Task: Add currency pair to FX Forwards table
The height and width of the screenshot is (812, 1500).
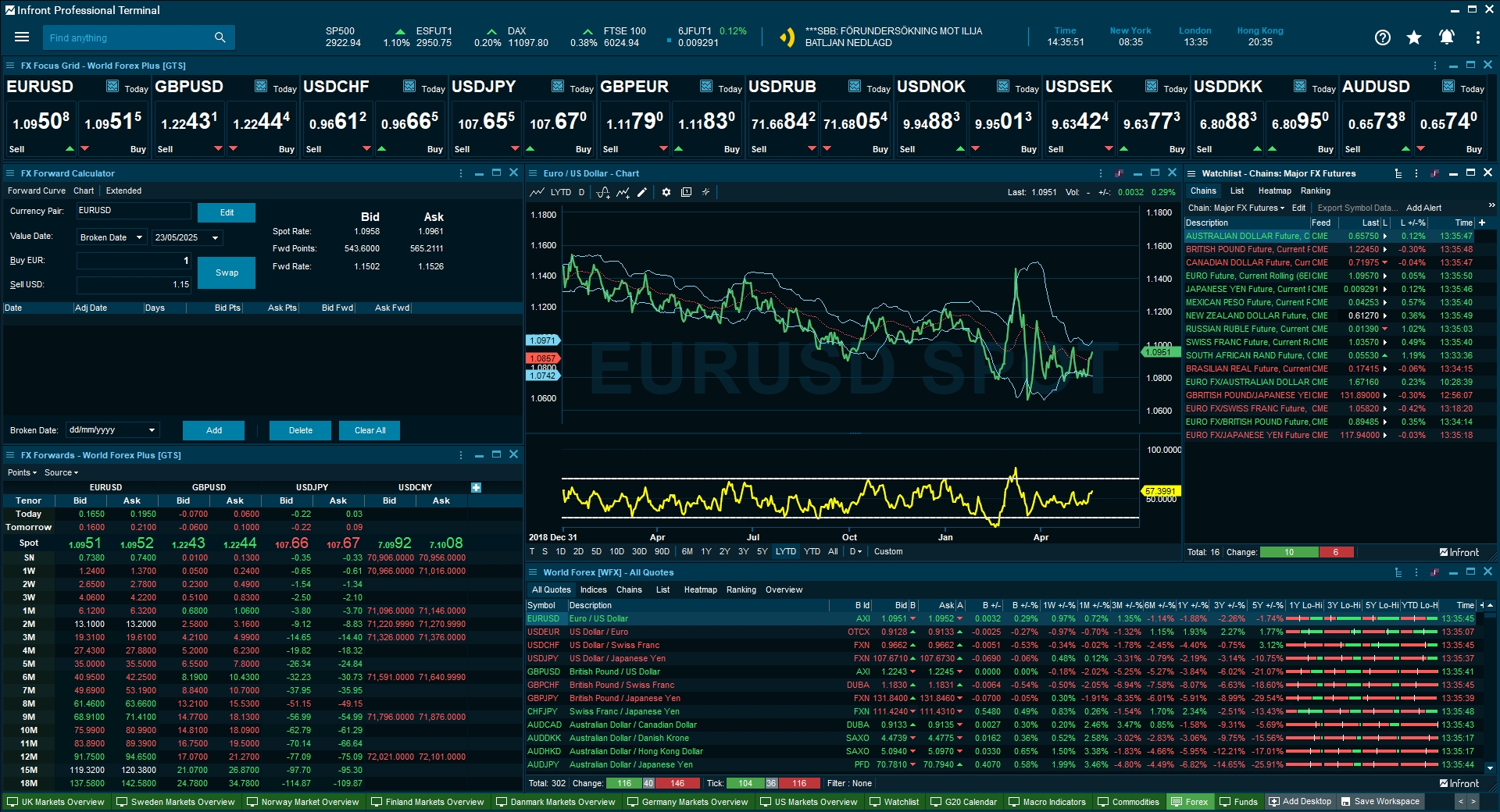Action: coord(476,487)
